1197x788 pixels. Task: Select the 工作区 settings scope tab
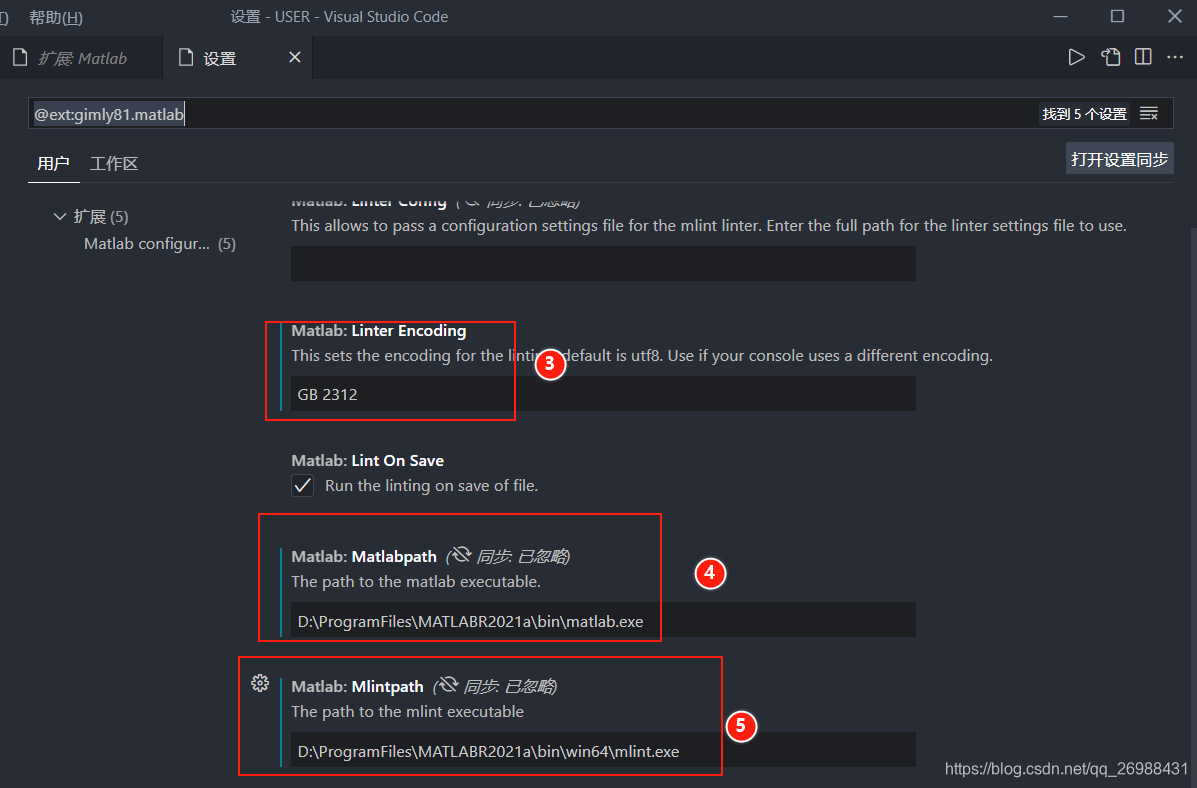[114, 163]
